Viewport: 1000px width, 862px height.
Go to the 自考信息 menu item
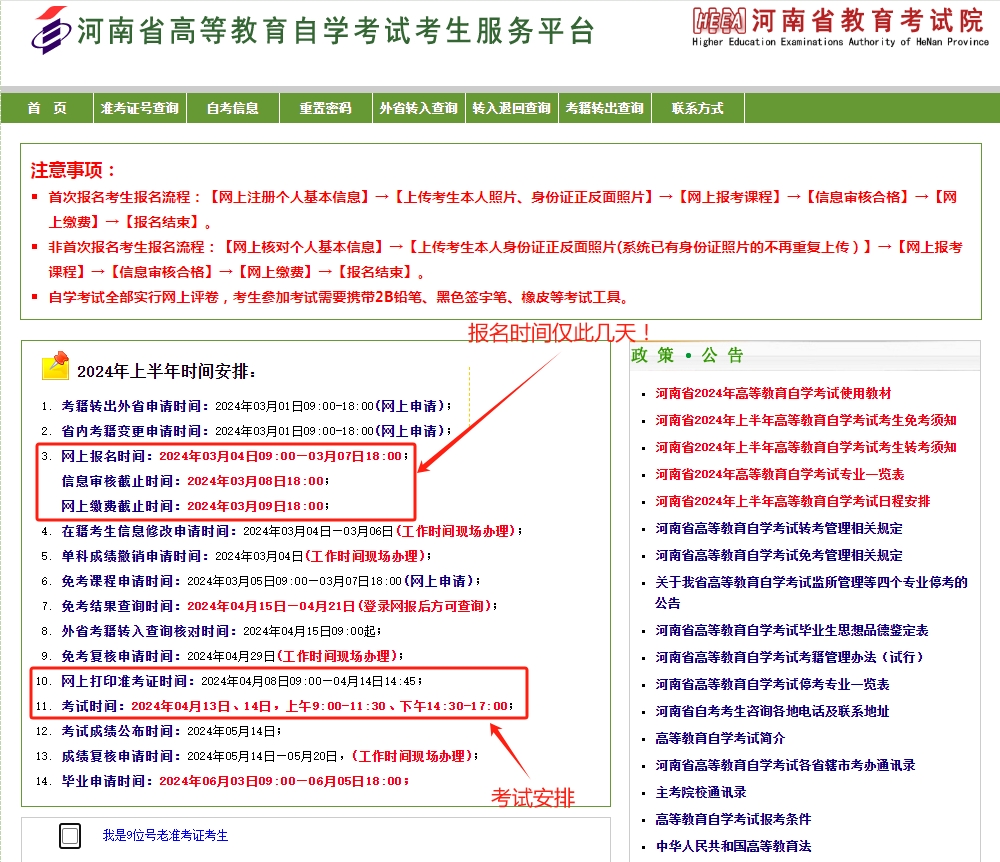[x=232, y=108]
